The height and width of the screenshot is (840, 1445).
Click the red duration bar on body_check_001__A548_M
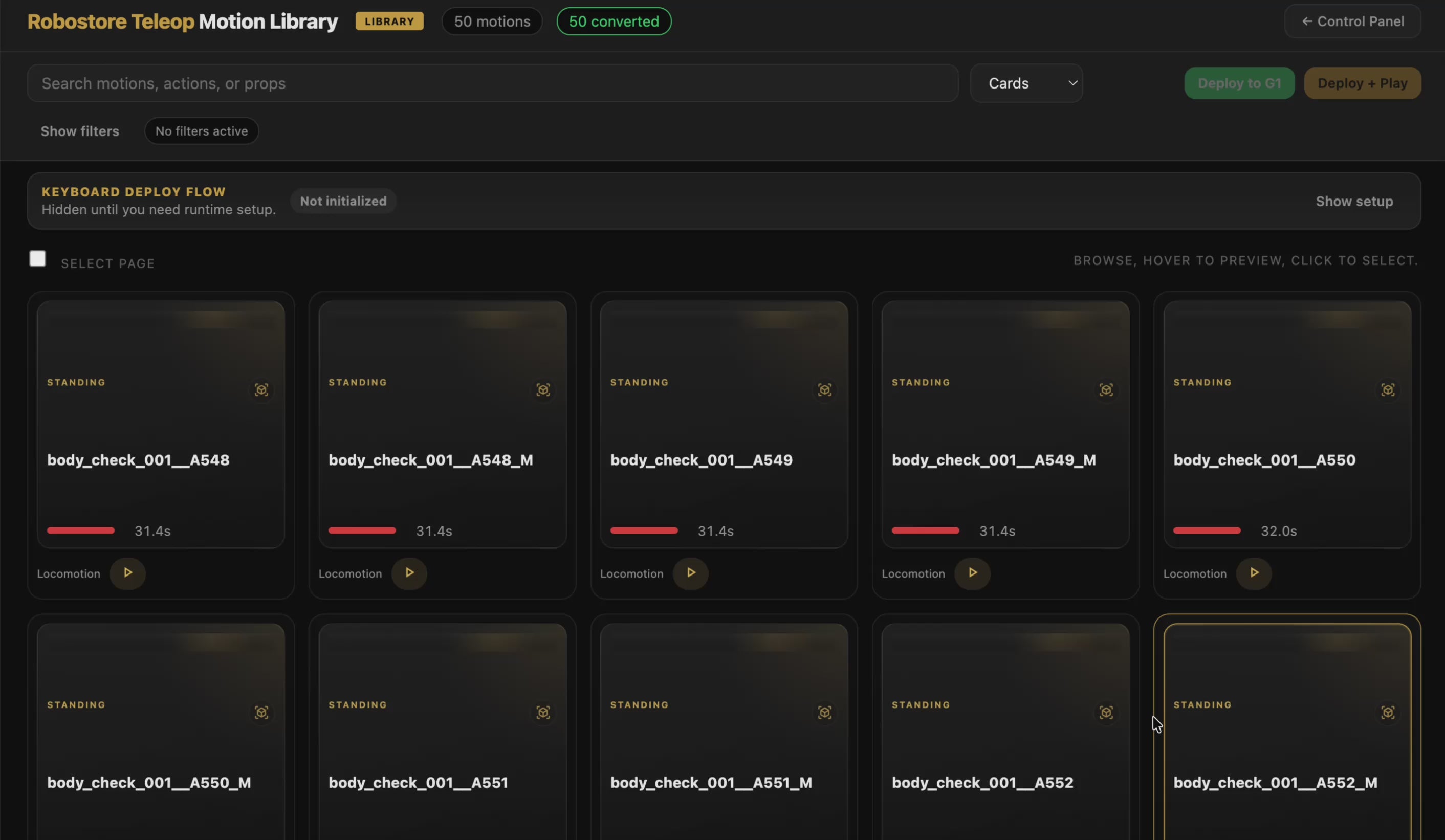pyautogui.click(x=362, y=530)
